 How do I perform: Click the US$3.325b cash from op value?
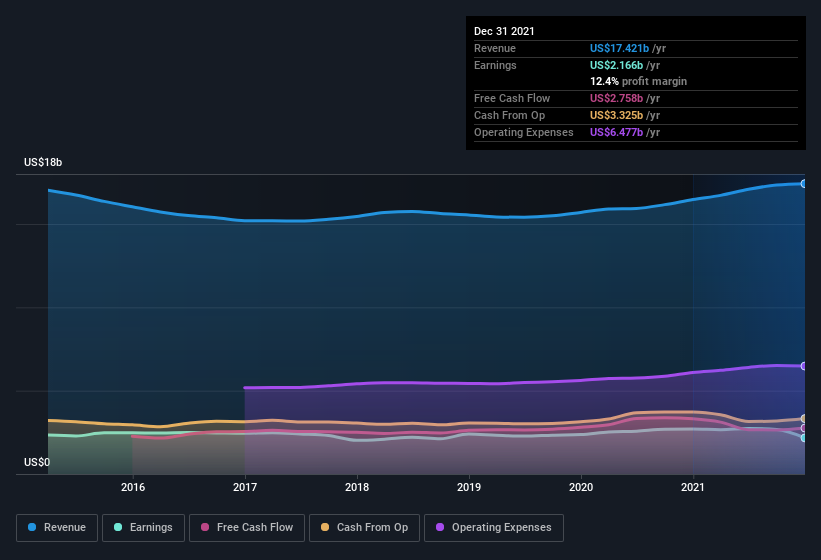click(616, 115)
